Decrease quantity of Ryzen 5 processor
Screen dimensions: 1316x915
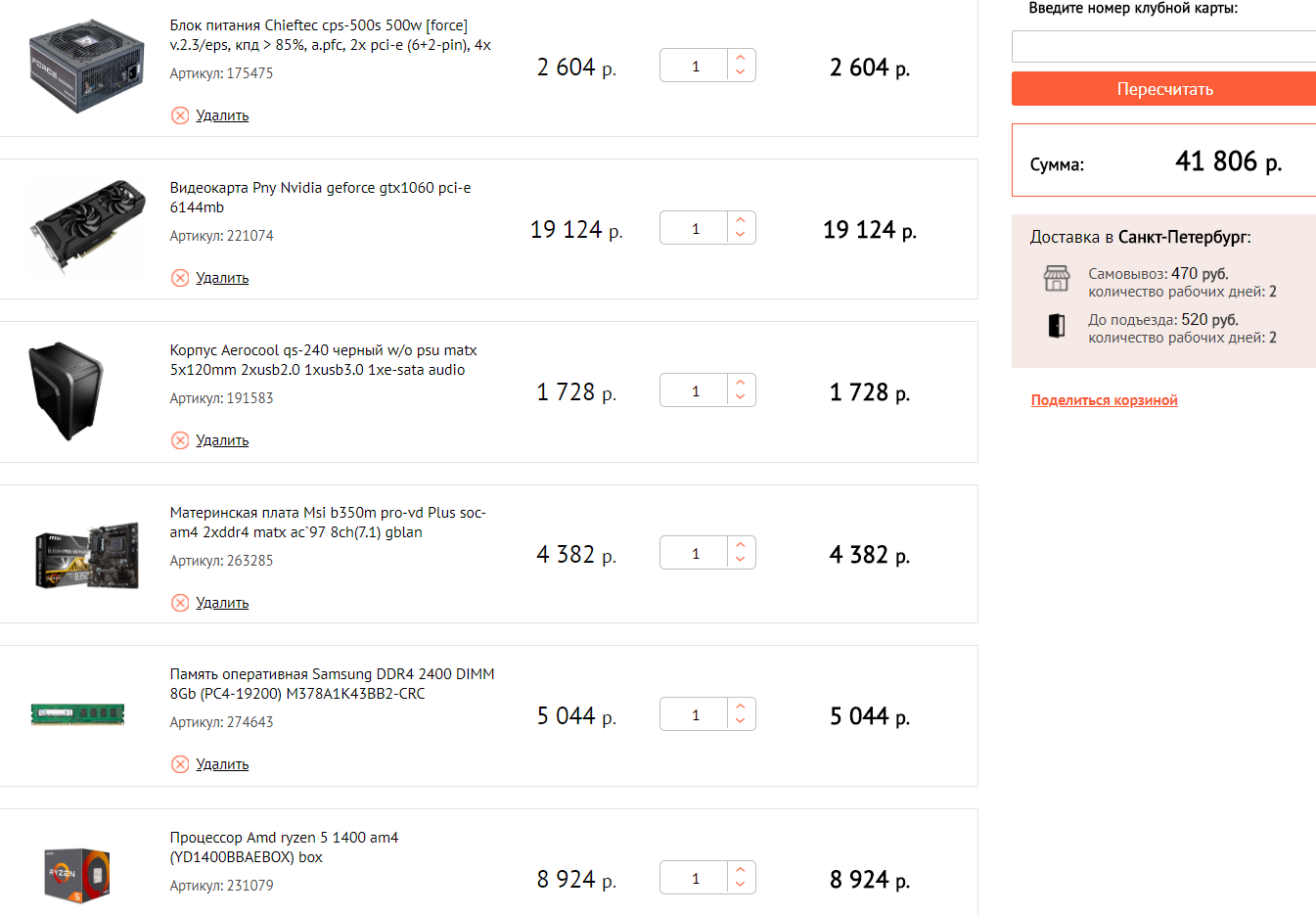tap(741, 885)
